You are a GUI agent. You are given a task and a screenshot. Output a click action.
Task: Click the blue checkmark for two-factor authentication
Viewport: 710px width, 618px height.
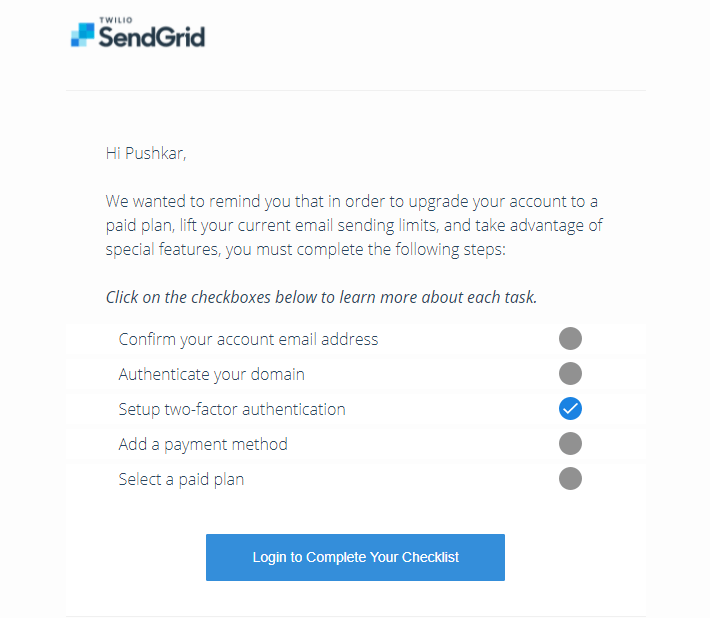click(x=570, y=408)
